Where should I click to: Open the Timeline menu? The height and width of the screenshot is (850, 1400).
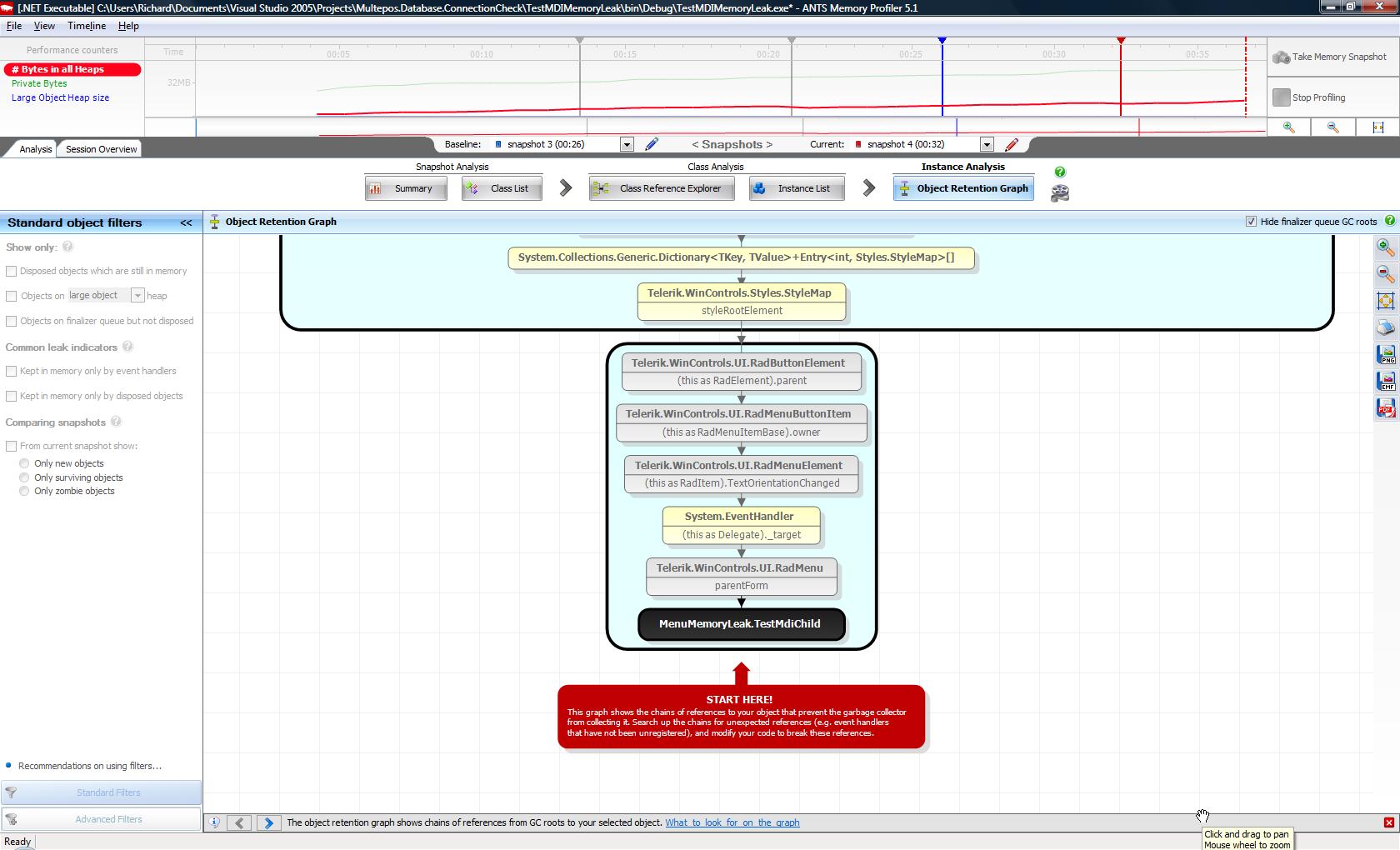coord(87,26)
